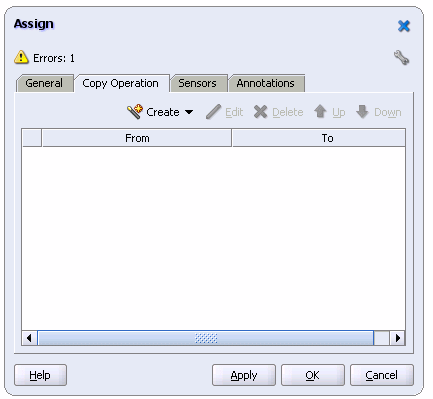Open the wrench settings icon
This screenshot has width=433, height=399.
401,57
